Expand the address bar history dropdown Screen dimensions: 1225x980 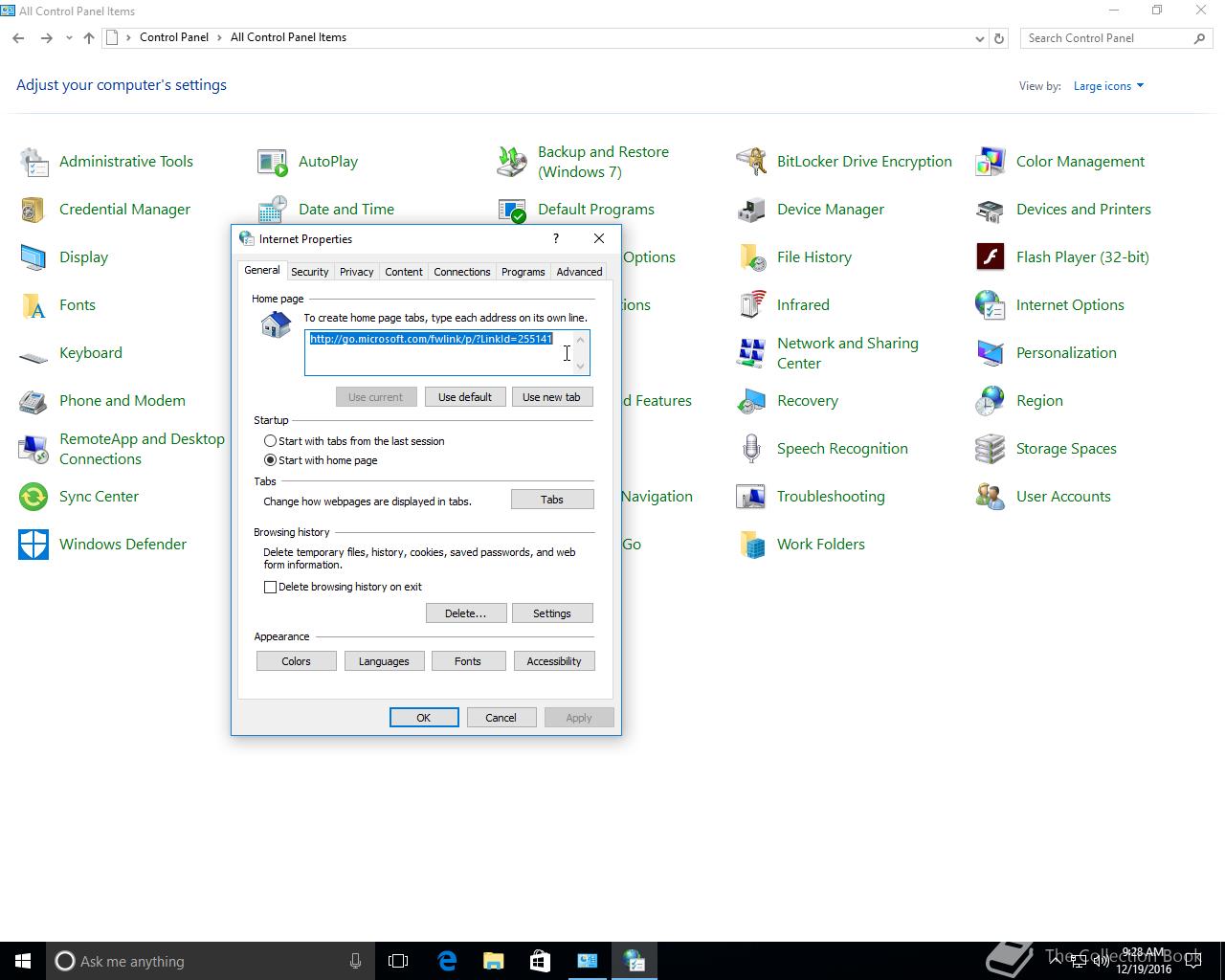click(979, 38)
